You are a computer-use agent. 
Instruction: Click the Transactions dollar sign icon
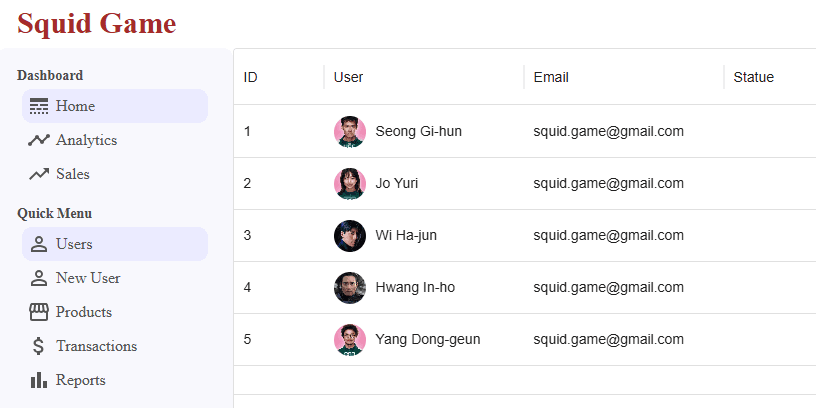39,346
